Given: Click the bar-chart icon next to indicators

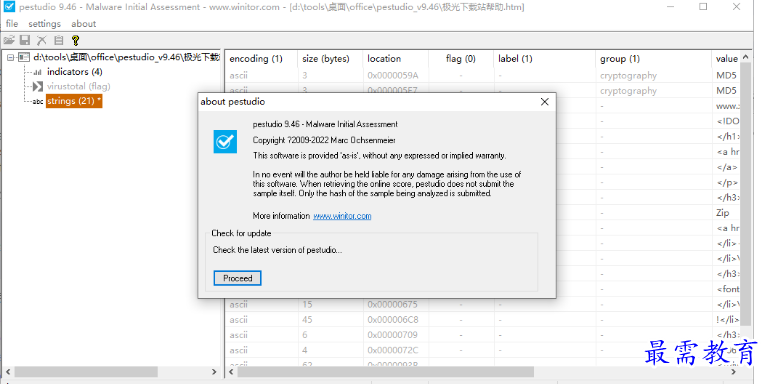Looking at the screenshot, I should click(37, 72).
